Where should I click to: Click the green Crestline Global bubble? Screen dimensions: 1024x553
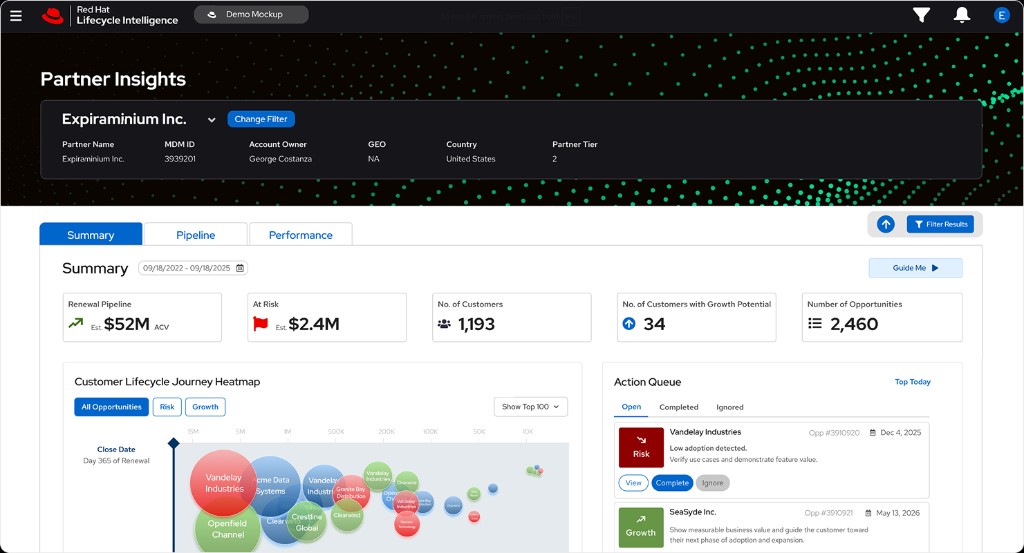[x=306, y=522]
